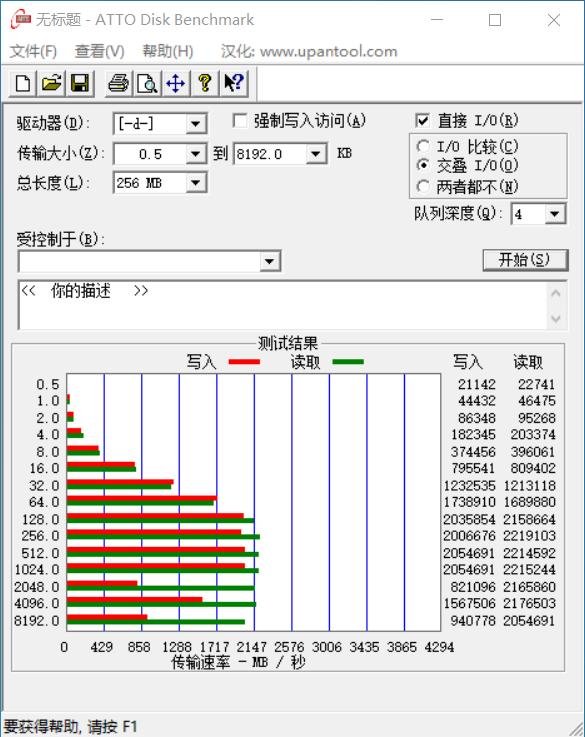The height and width of the screenshot is (737, 585).
Task: Select the 两者都不(N) radio option
Action: tap(423, 187)
